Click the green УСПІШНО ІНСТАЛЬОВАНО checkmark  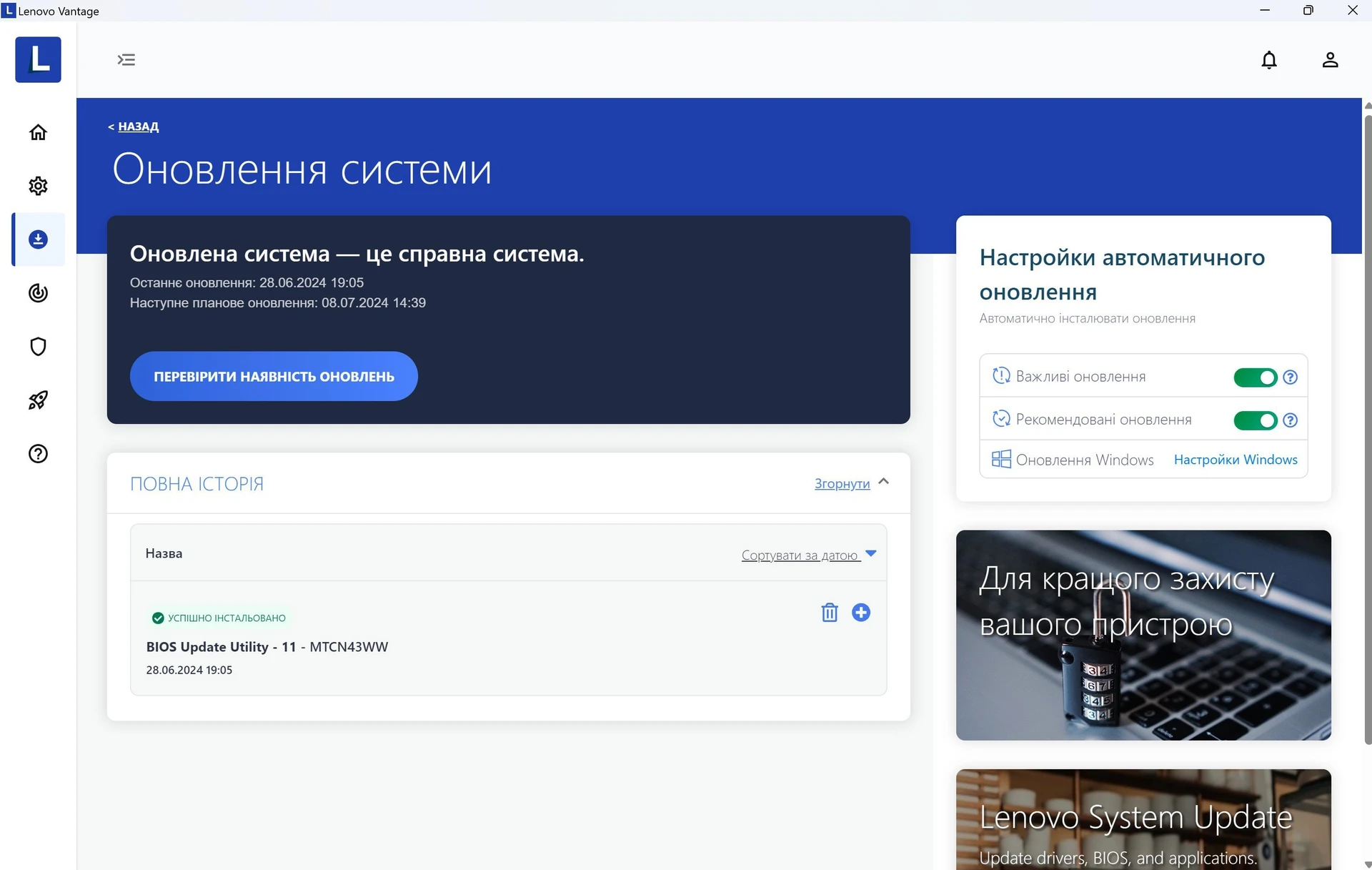tap(158, 618)
